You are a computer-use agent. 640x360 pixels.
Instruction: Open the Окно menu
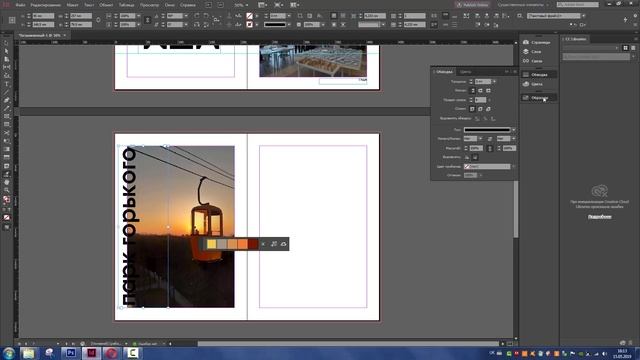169,5
